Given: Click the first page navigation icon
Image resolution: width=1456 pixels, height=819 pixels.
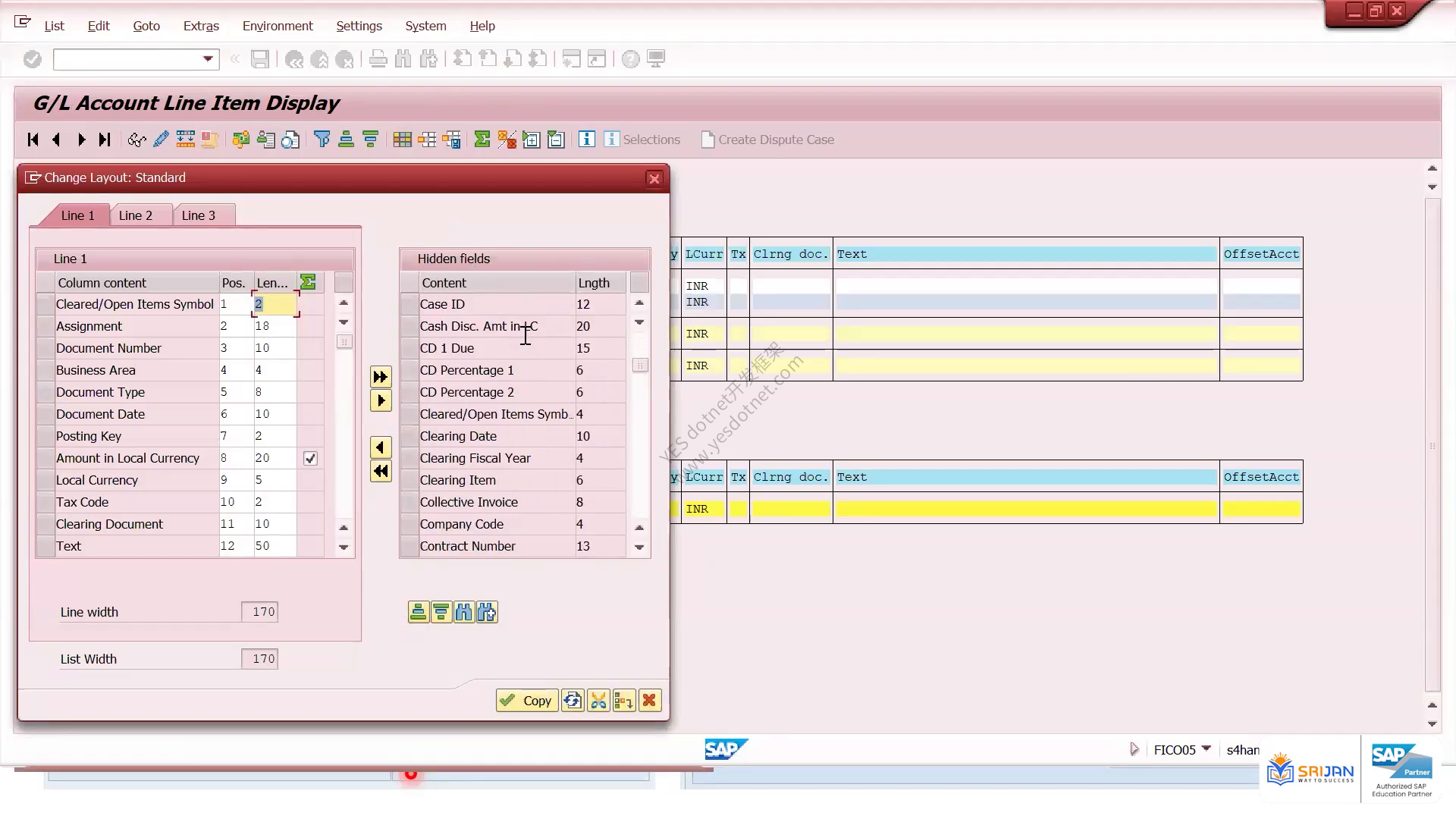Looking at the screenshot, I should (33, 140).
